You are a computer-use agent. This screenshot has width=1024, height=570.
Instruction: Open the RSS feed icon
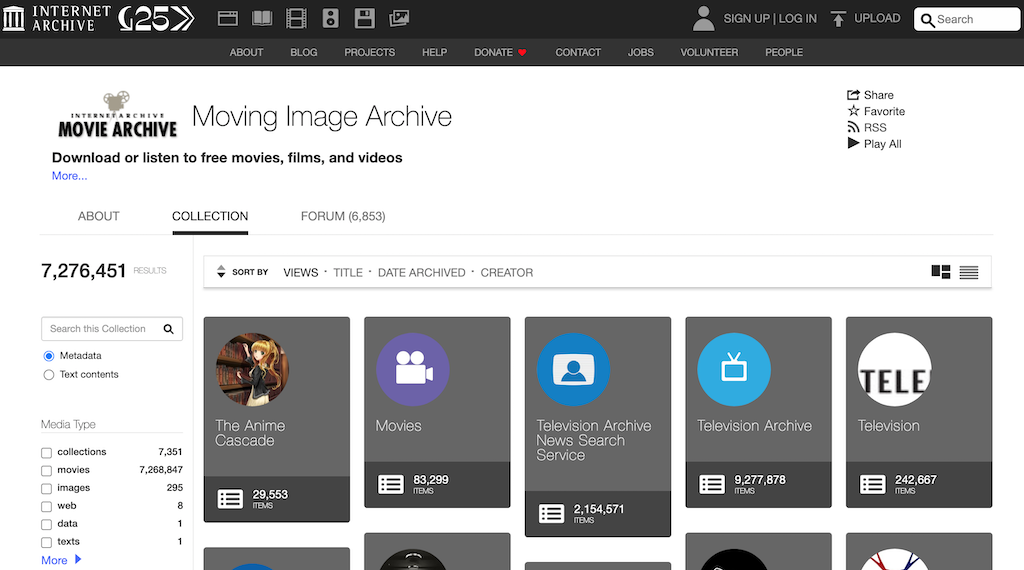point(853,127)
